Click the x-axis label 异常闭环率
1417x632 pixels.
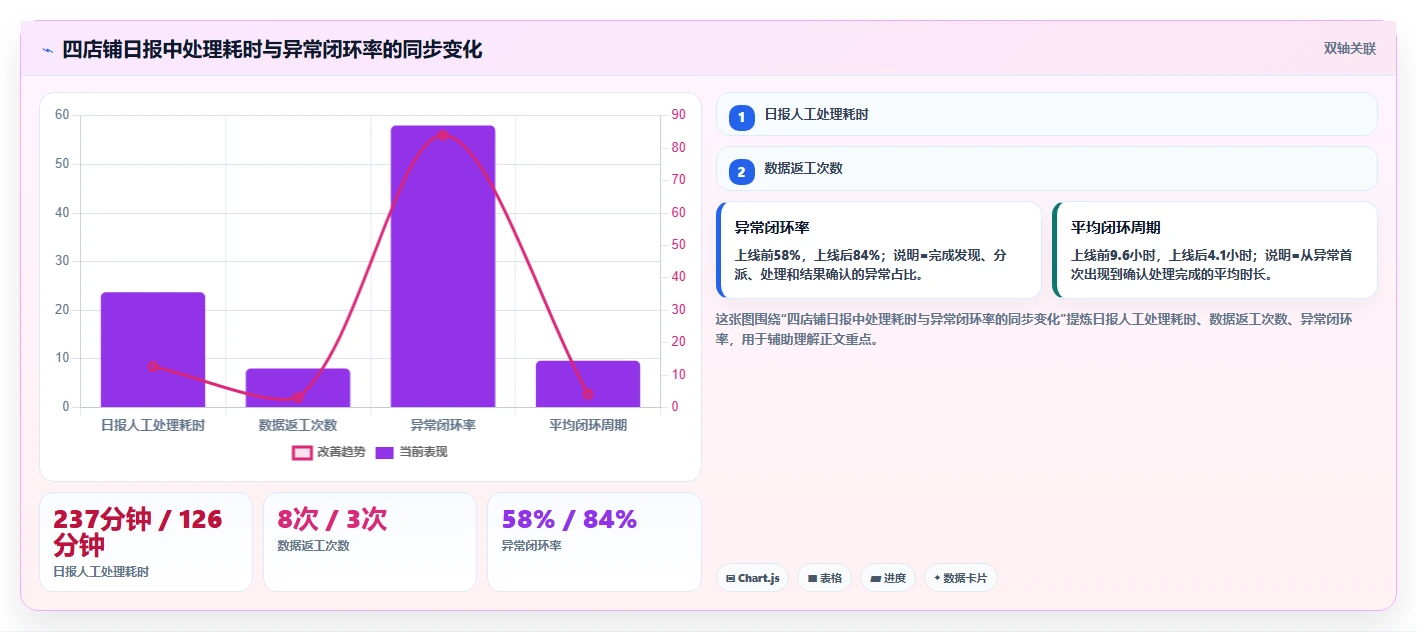click(443, 425)
